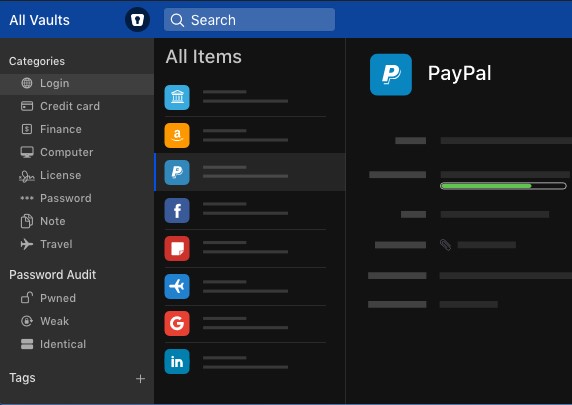Image resolution: width=572 pixels, height=405 pixels.
Task: Add a new tag with plus button
Action: 140,379
